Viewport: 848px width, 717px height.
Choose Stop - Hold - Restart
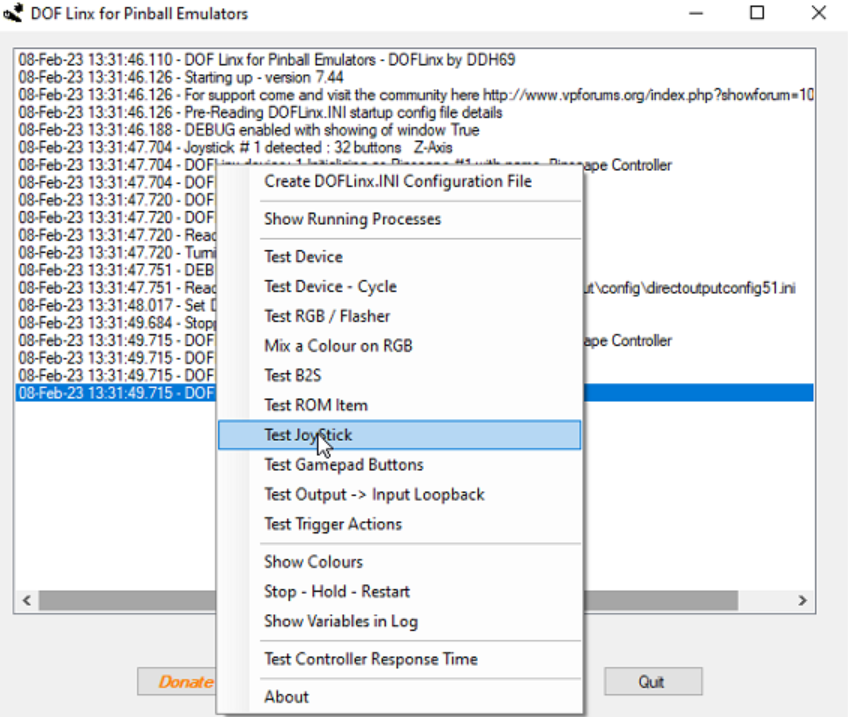[399, 592]
